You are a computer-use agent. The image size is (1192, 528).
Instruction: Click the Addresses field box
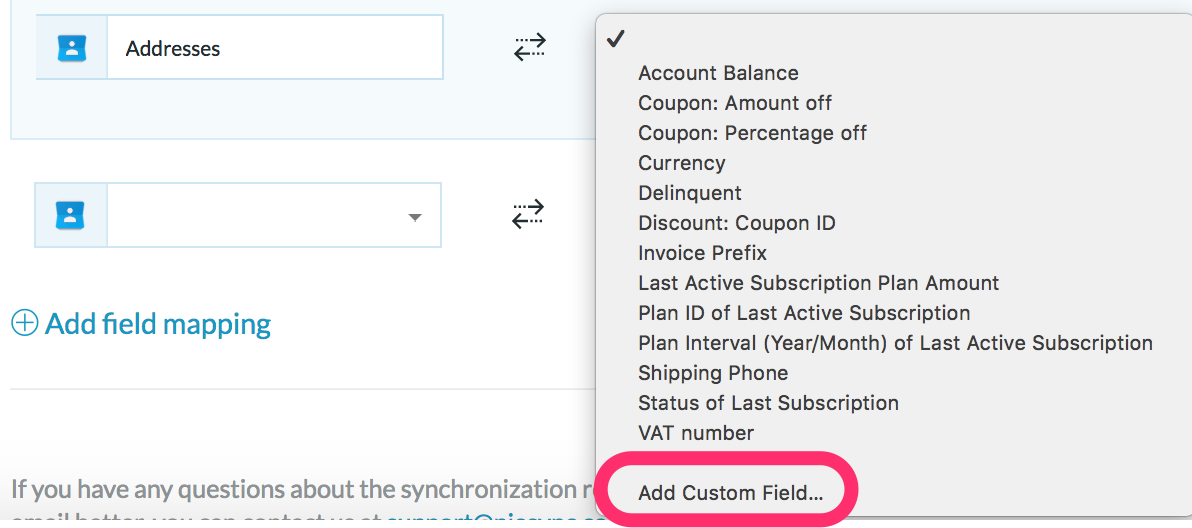pyautogui.click(x=274, y=47)
